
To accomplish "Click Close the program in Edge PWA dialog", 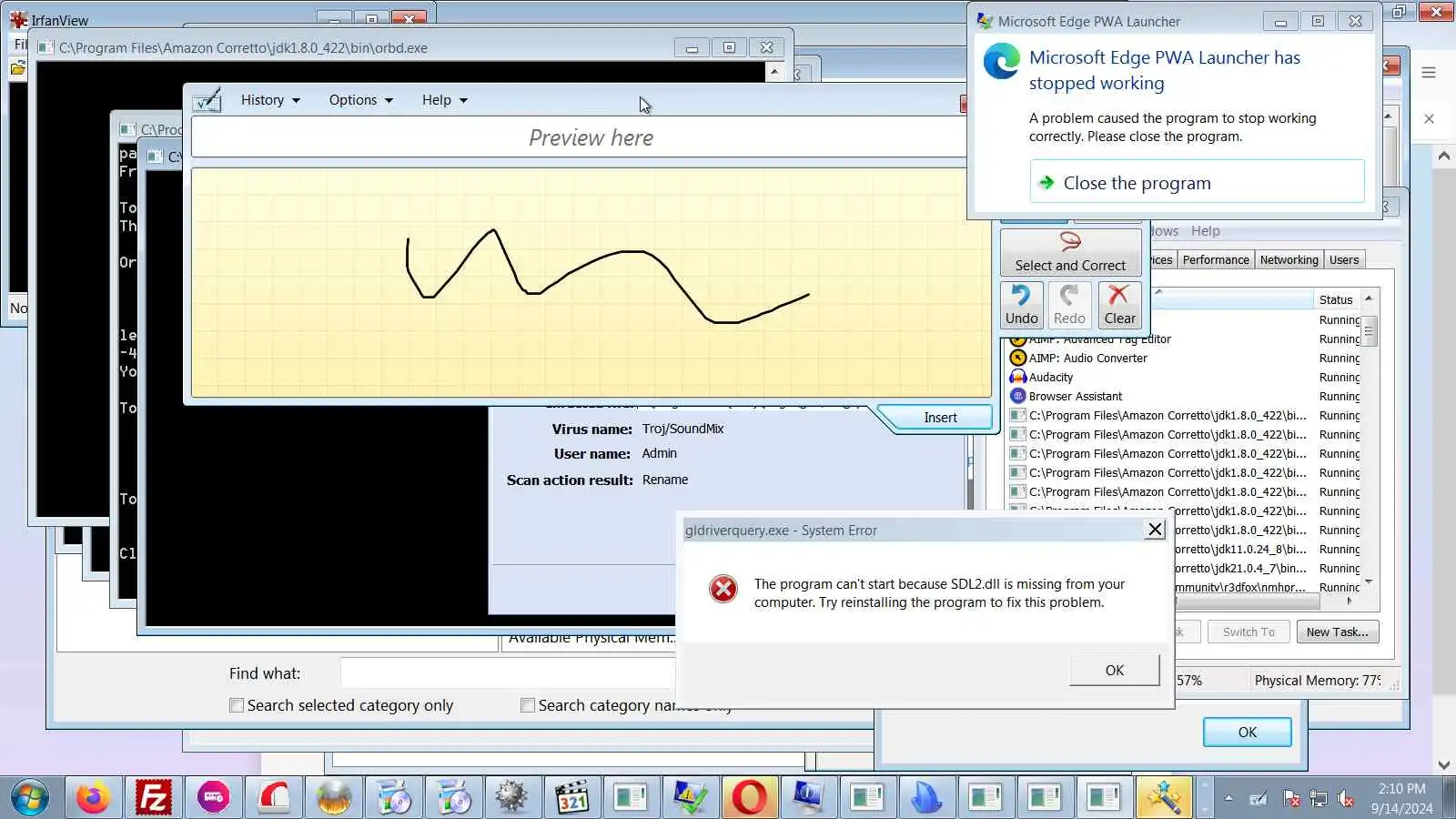I will click(1198, 182).
